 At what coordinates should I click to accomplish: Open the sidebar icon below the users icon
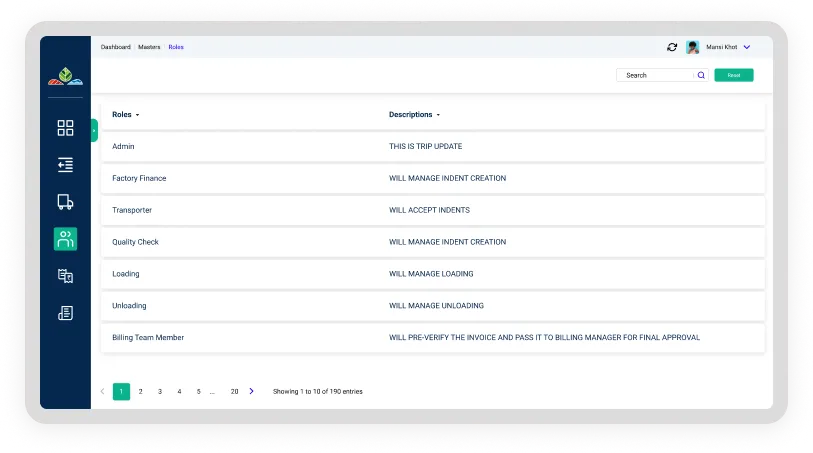click(x=65, y=276)
